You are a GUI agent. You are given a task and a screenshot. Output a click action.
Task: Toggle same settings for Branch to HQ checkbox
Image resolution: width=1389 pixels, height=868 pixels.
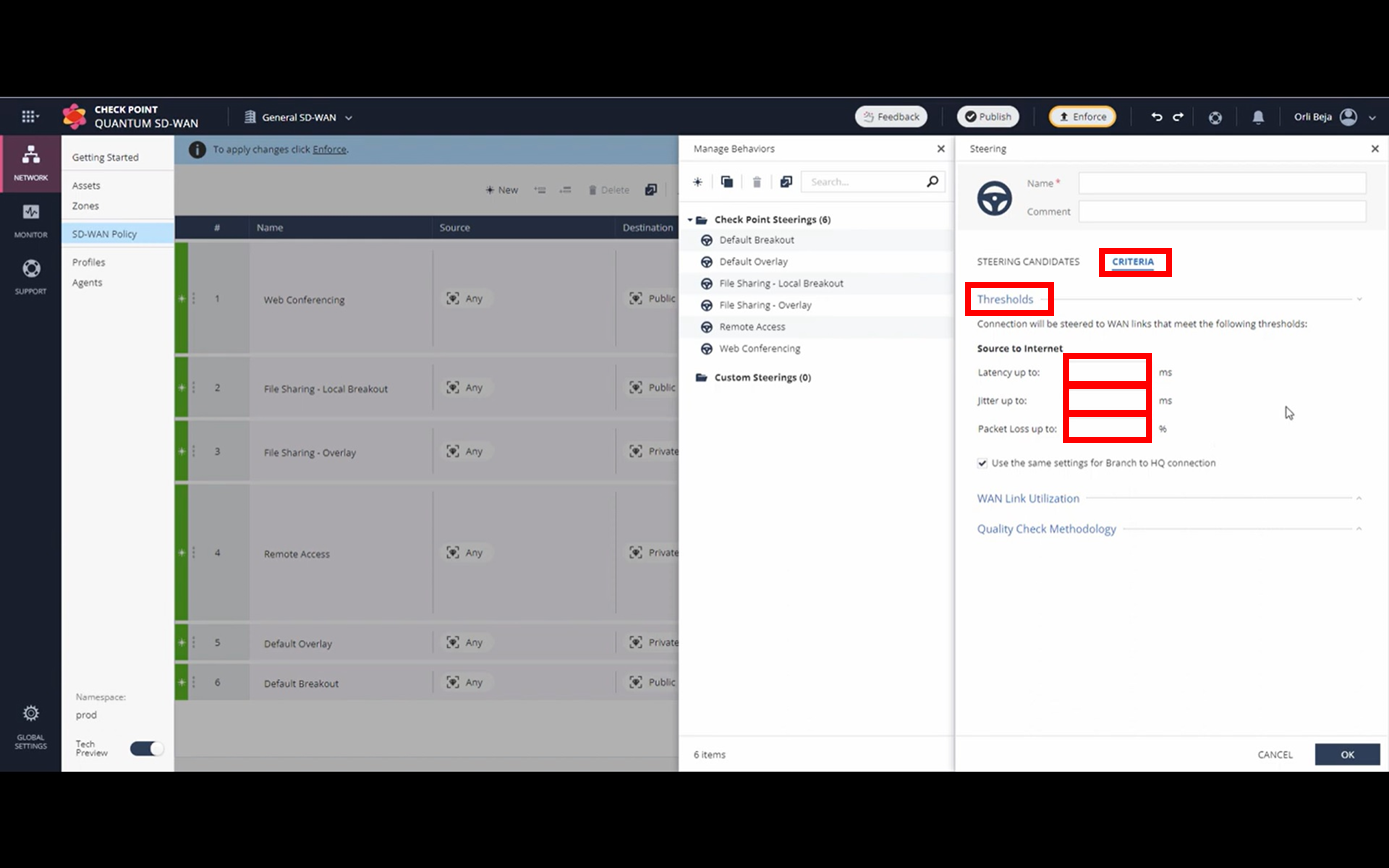983,463
